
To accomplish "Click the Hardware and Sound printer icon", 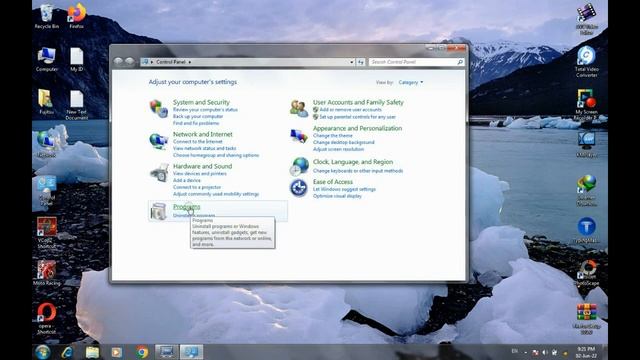I will [x=159, y=173].
